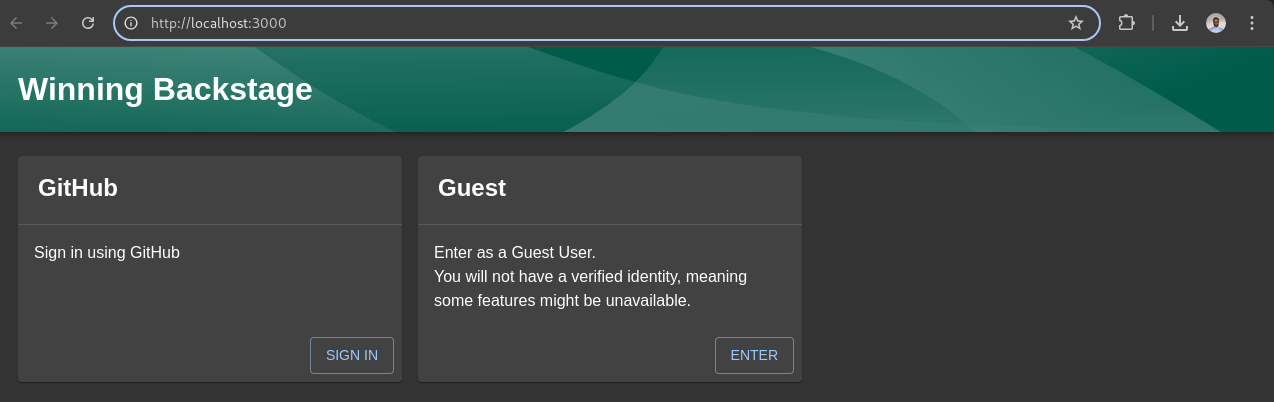Click the "some features might be unavailable" text
This screenshot has height=402, width=1274.
click(x=562, y=300)
